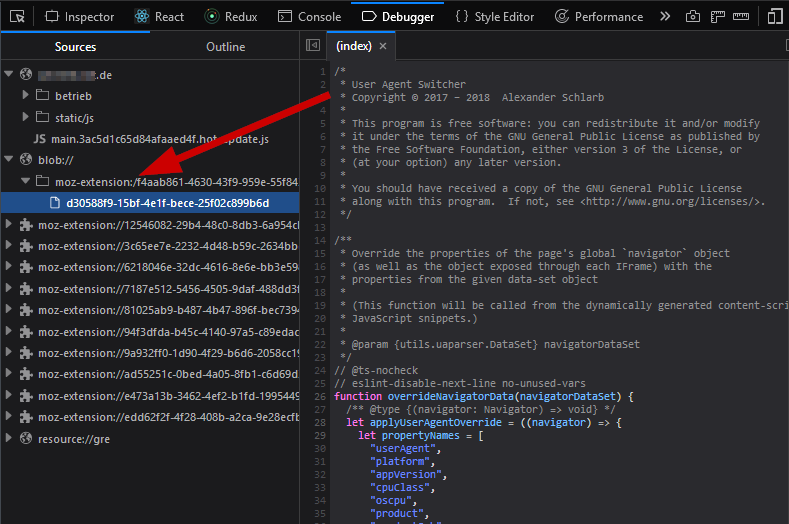Toggle responsive design mode icon
This screenshot has width=789, height=524.
tap(775, 17)
